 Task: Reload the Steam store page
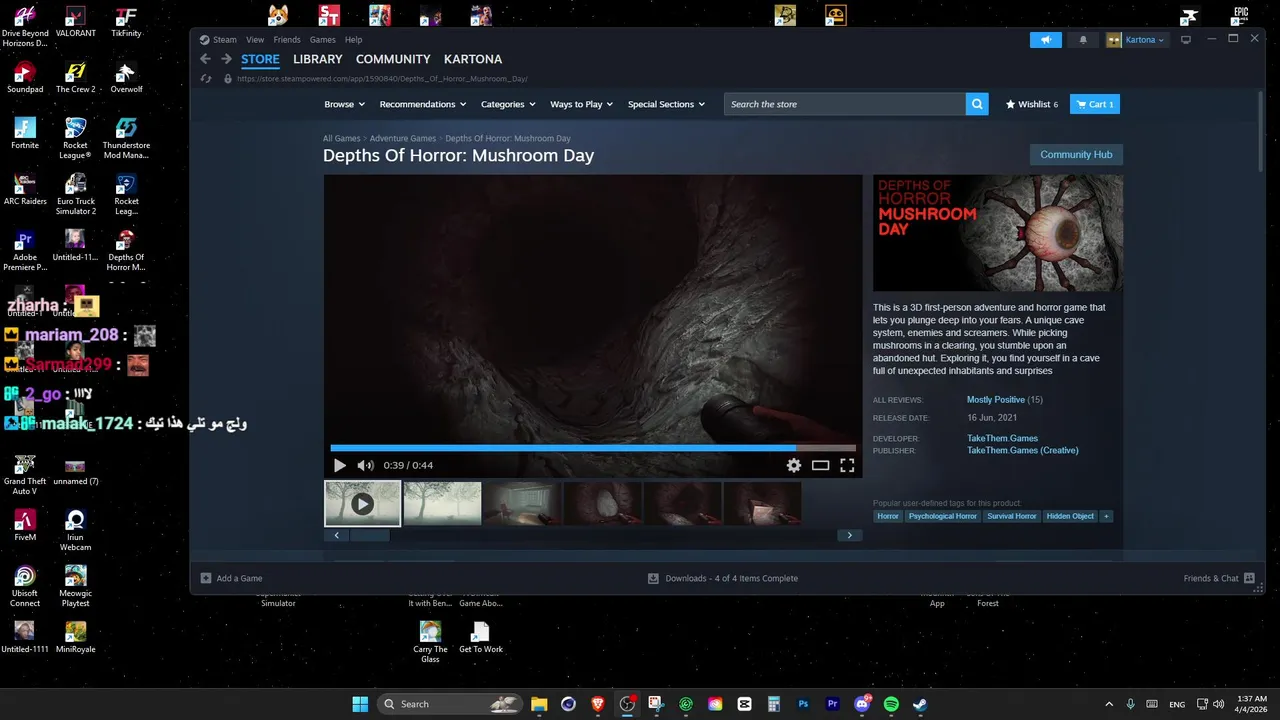(206, 78)
